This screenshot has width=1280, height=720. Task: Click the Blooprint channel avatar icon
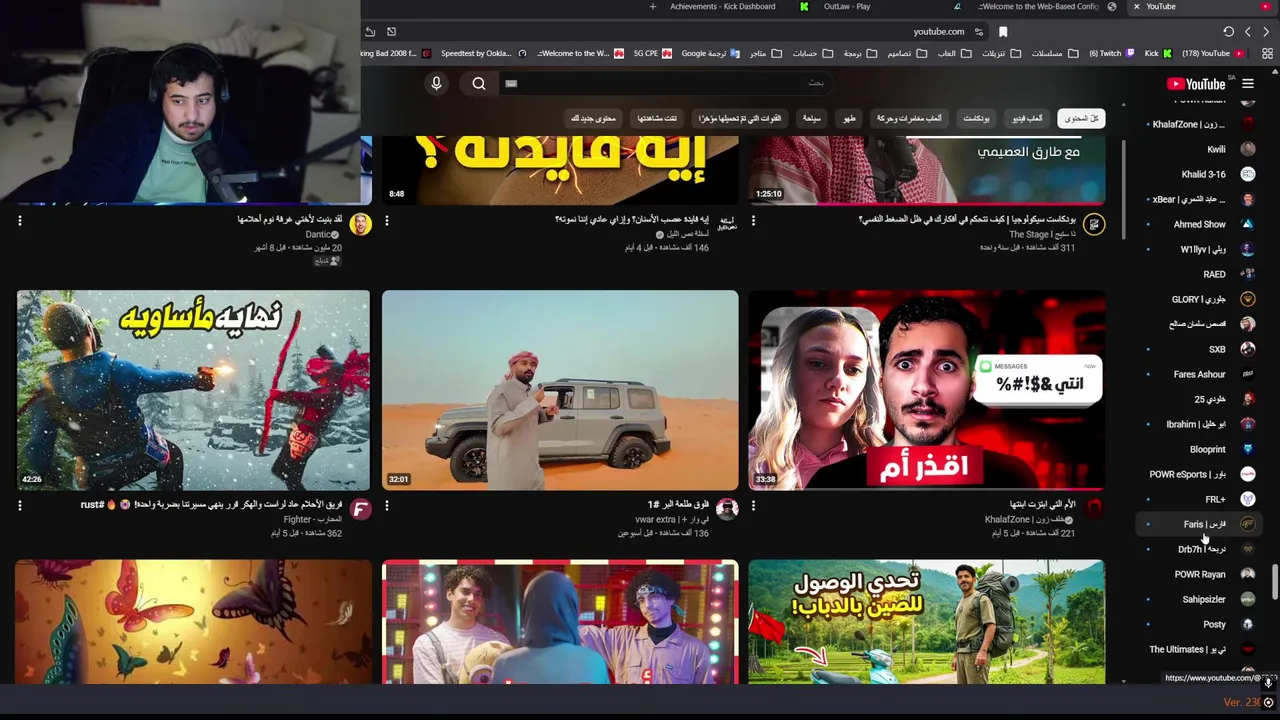[x=1247, y=449]
